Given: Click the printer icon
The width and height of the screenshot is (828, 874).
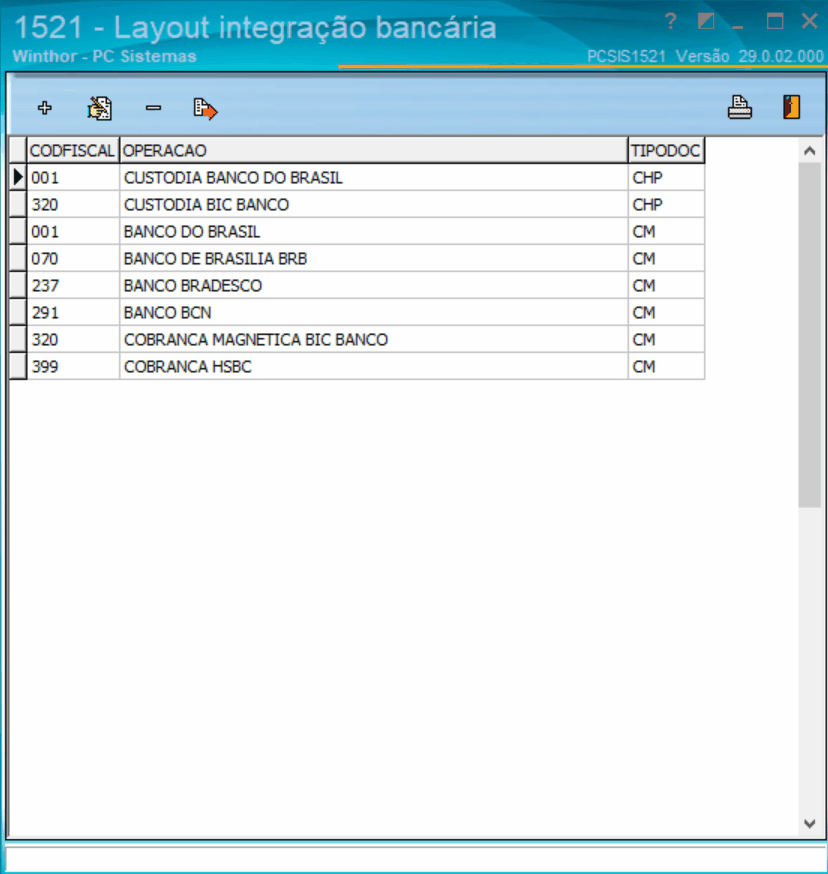Looking at the screenshot, I should tap(740, 107).
